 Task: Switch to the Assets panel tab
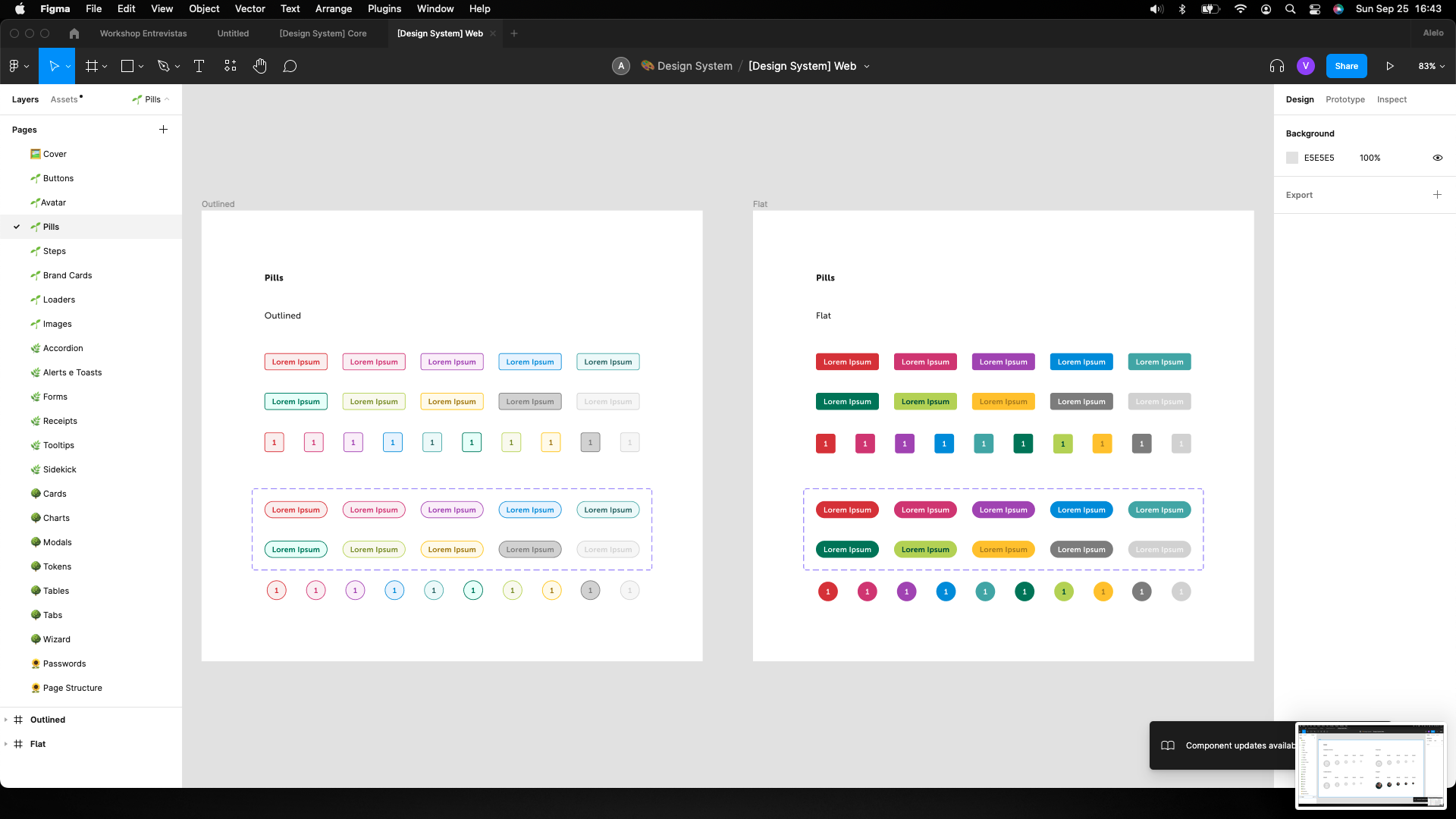64,99
